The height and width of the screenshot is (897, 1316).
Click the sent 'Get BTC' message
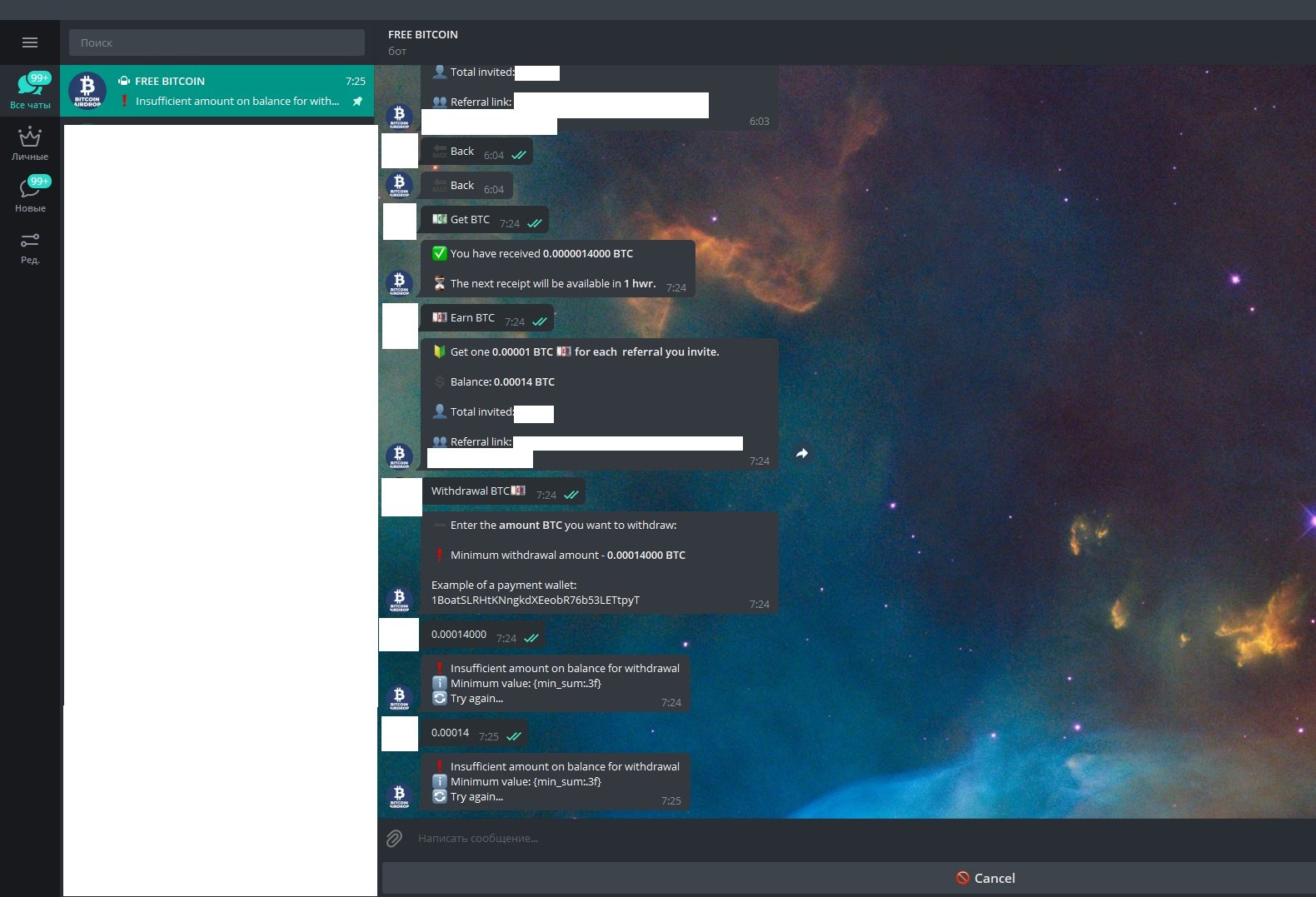click(485, 221)
